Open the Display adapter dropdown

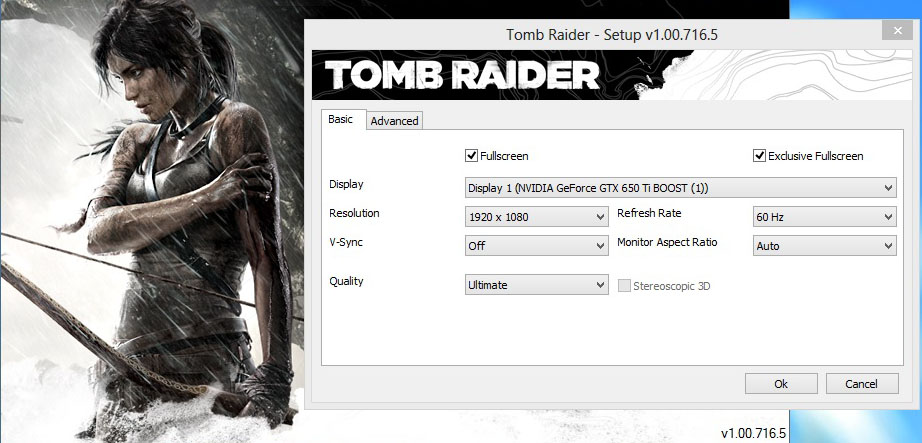680,188
